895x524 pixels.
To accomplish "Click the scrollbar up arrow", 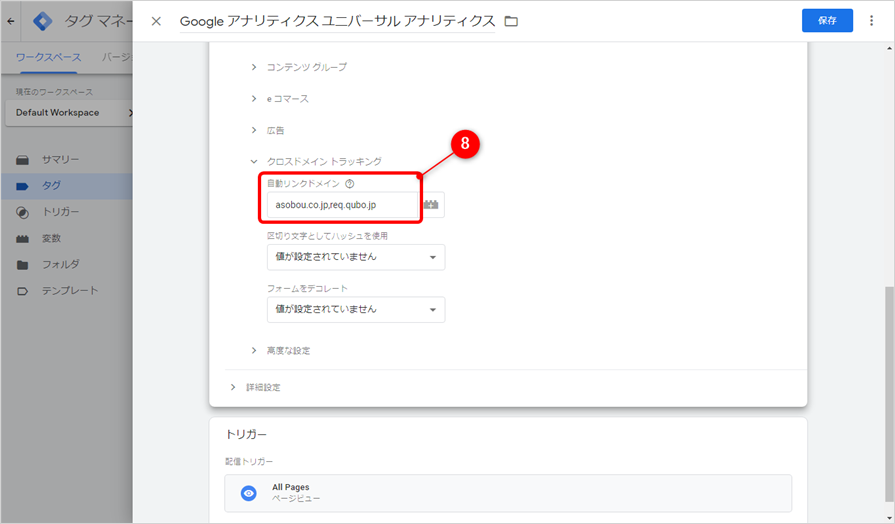I will click(x=889, y=49).
